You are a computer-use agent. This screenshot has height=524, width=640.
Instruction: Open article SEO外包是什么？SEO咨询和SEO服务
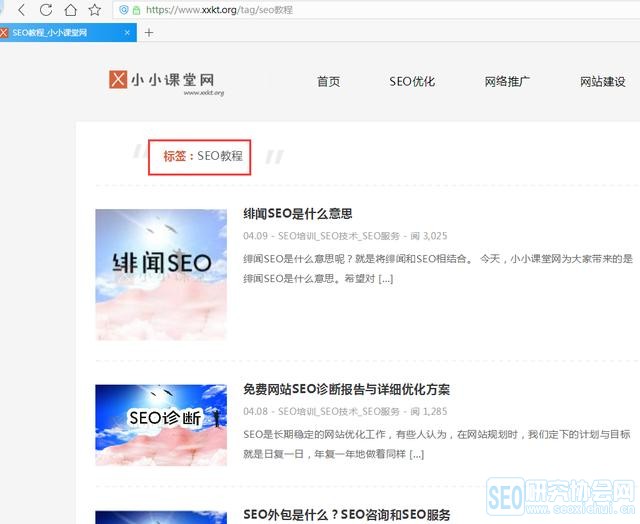[347, 515]
